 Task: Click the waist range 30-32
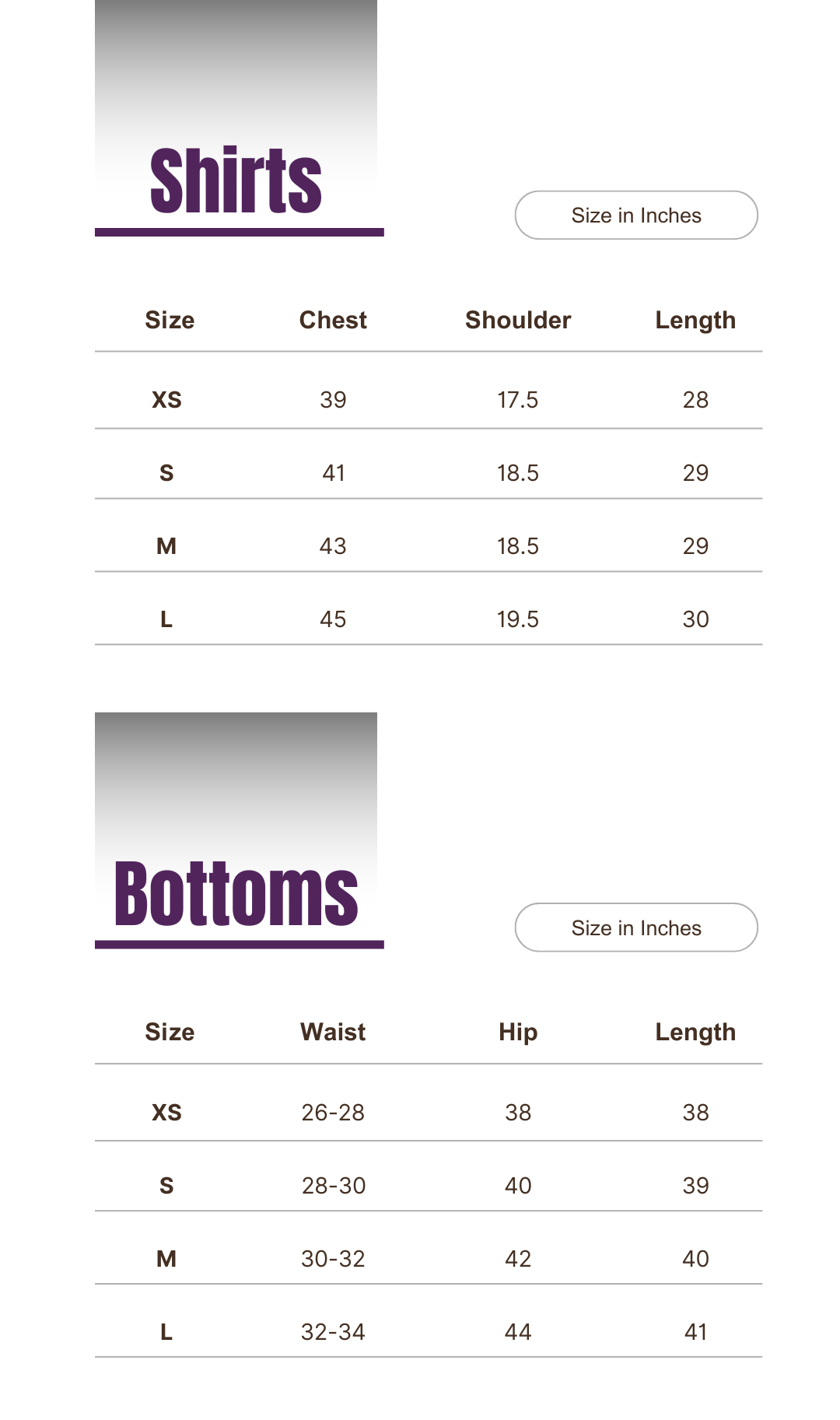(333, 1259)
